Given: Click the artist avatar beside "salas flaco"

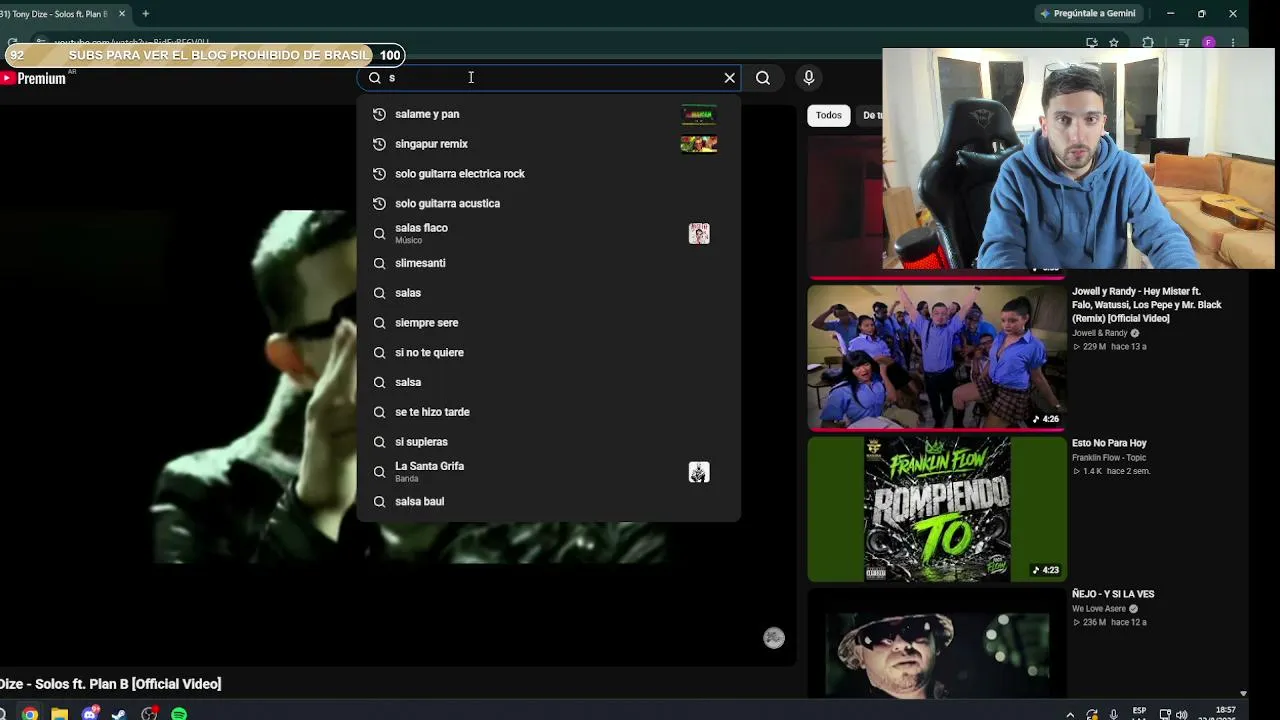Looking at the screenshot, I should coord(699,233).
